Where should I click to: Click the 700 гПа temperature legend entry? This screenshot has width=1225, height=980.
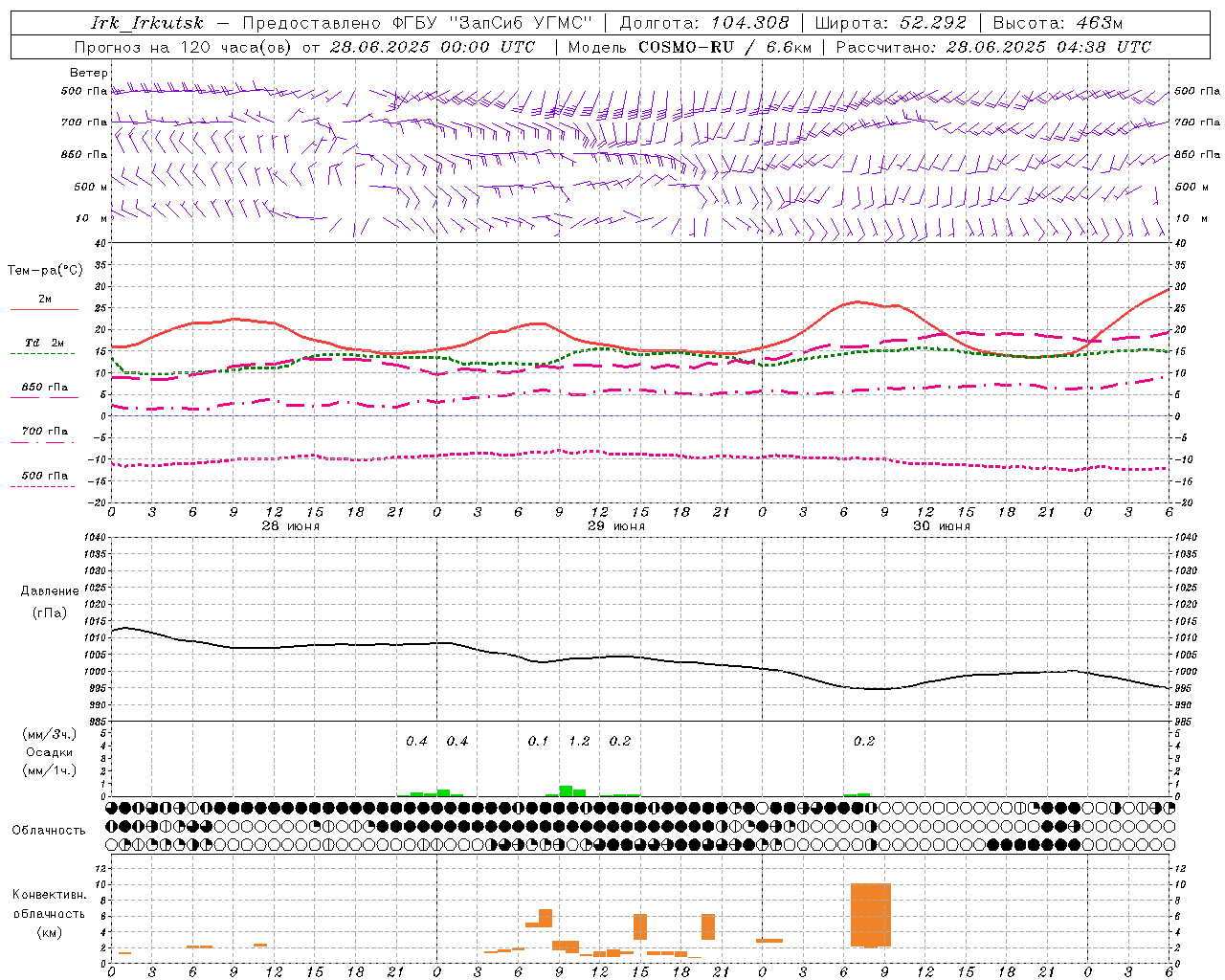(44, 435)
